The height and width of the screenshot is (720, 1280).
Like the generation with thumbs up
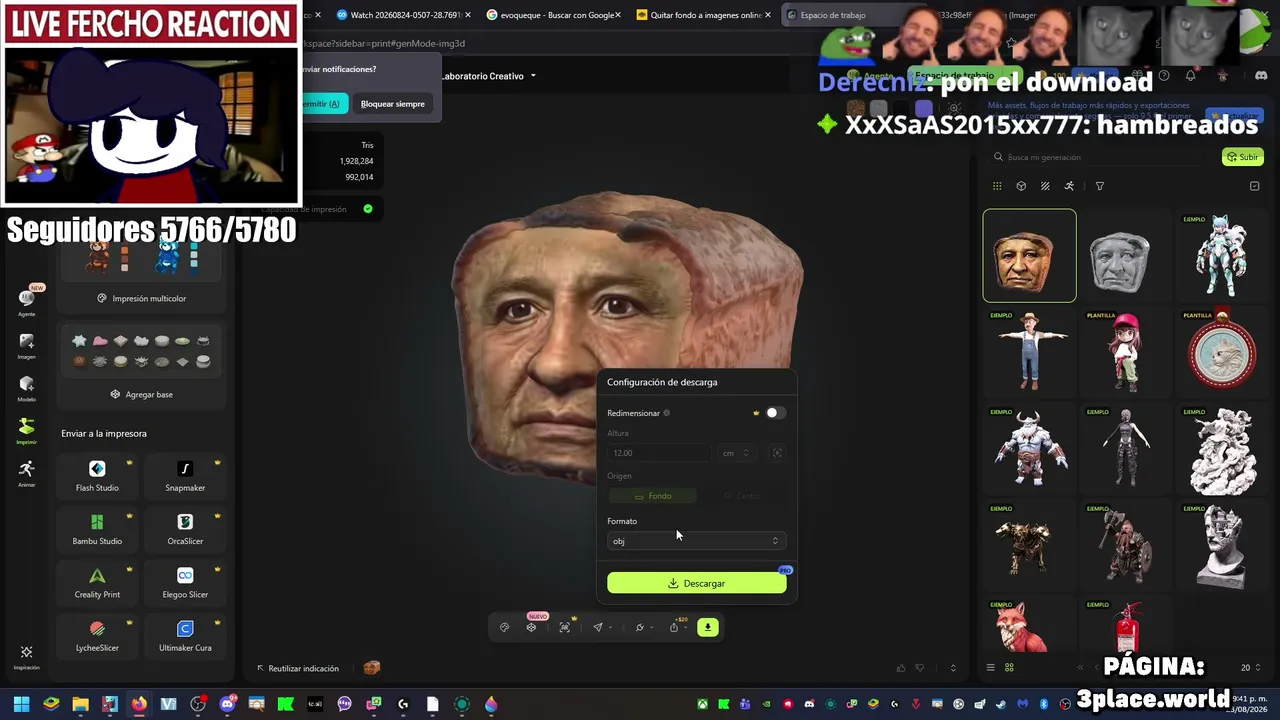click(x=901, y=668)
